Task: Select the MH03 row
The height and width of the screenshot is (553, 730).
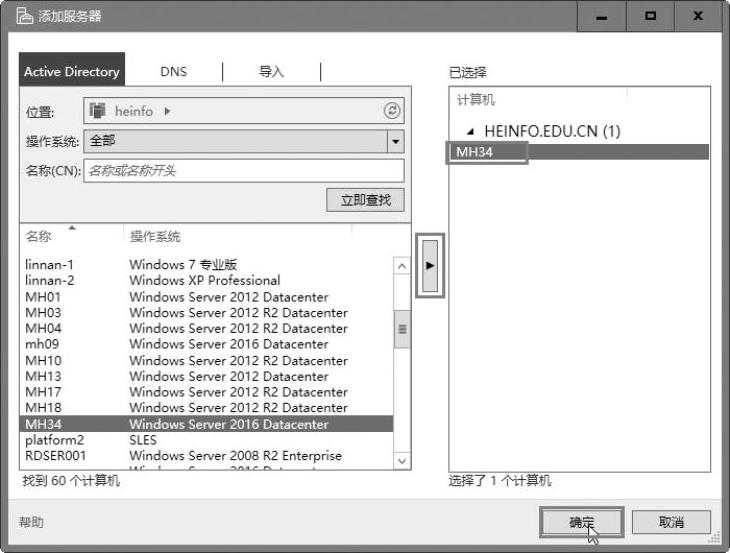Action: click(206, 312)
